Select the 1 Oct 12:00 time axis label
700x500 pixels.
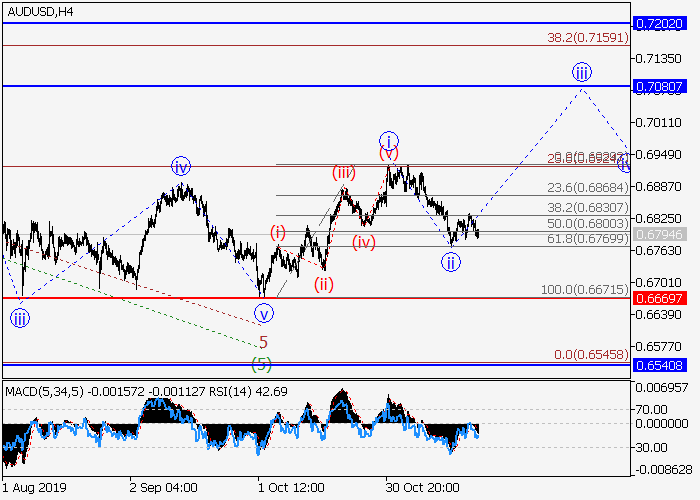tap(290, 487)
